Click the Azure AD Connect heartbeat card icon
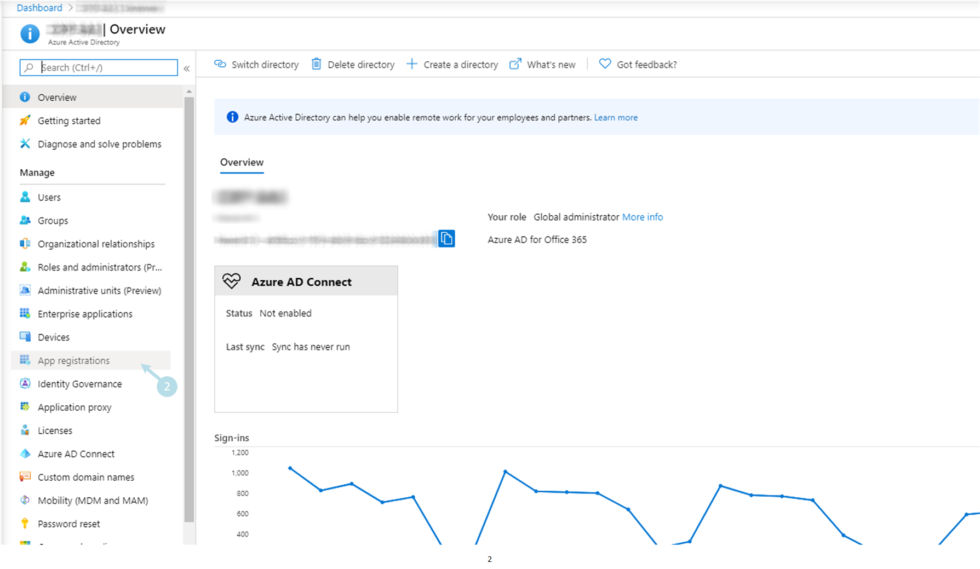 (231, 281)
